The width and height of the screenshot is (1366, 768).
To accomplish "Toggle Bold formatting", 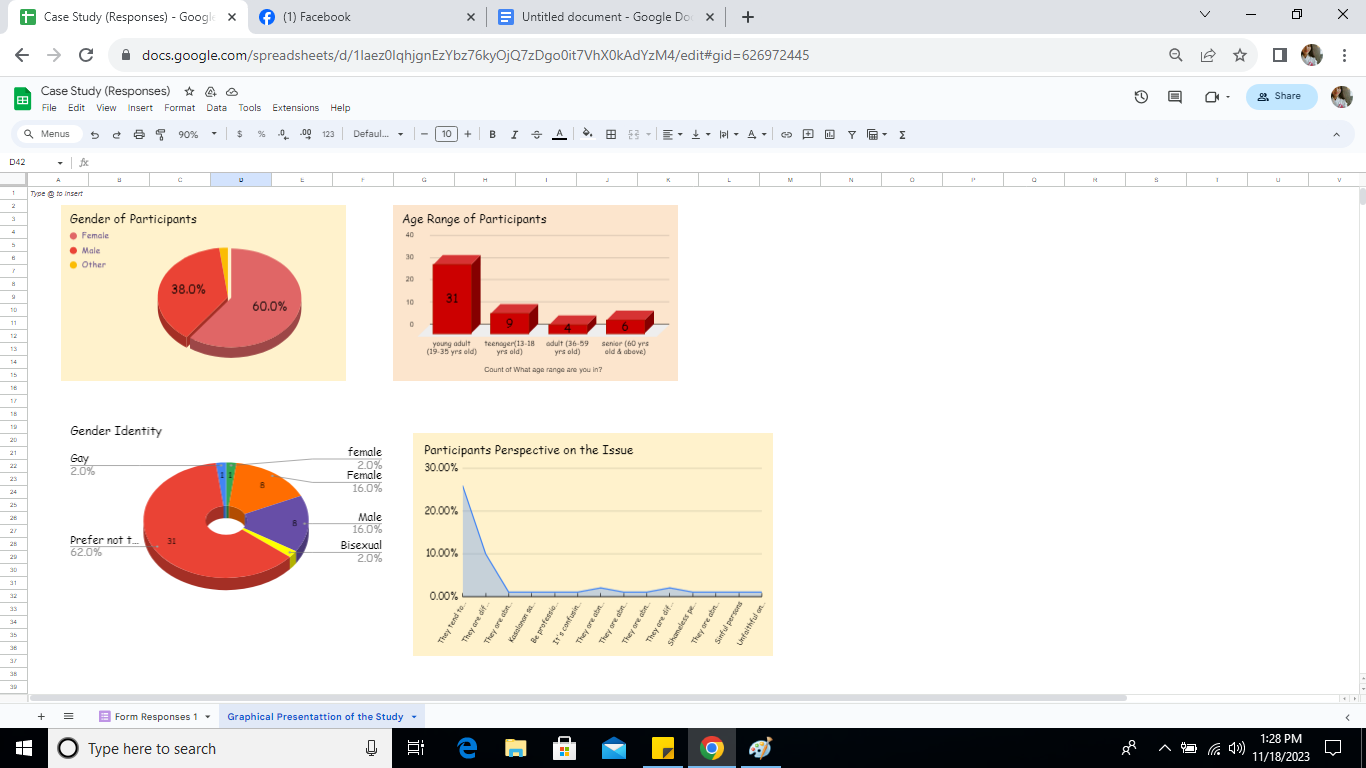I will click(x=493, y=134).
